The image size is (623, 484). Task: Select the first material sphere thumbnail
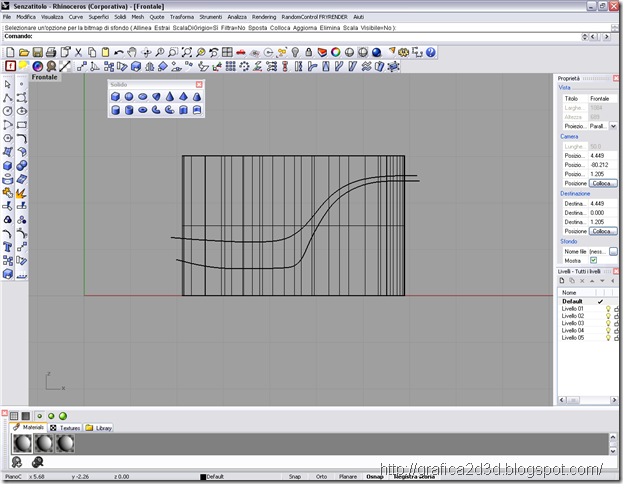[22, 443]
